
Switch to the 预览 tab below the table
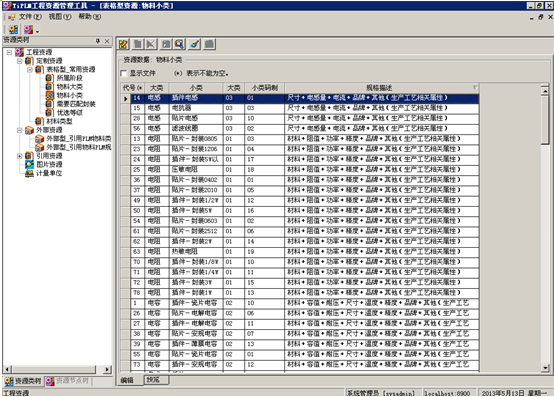(x=154, y=380)
